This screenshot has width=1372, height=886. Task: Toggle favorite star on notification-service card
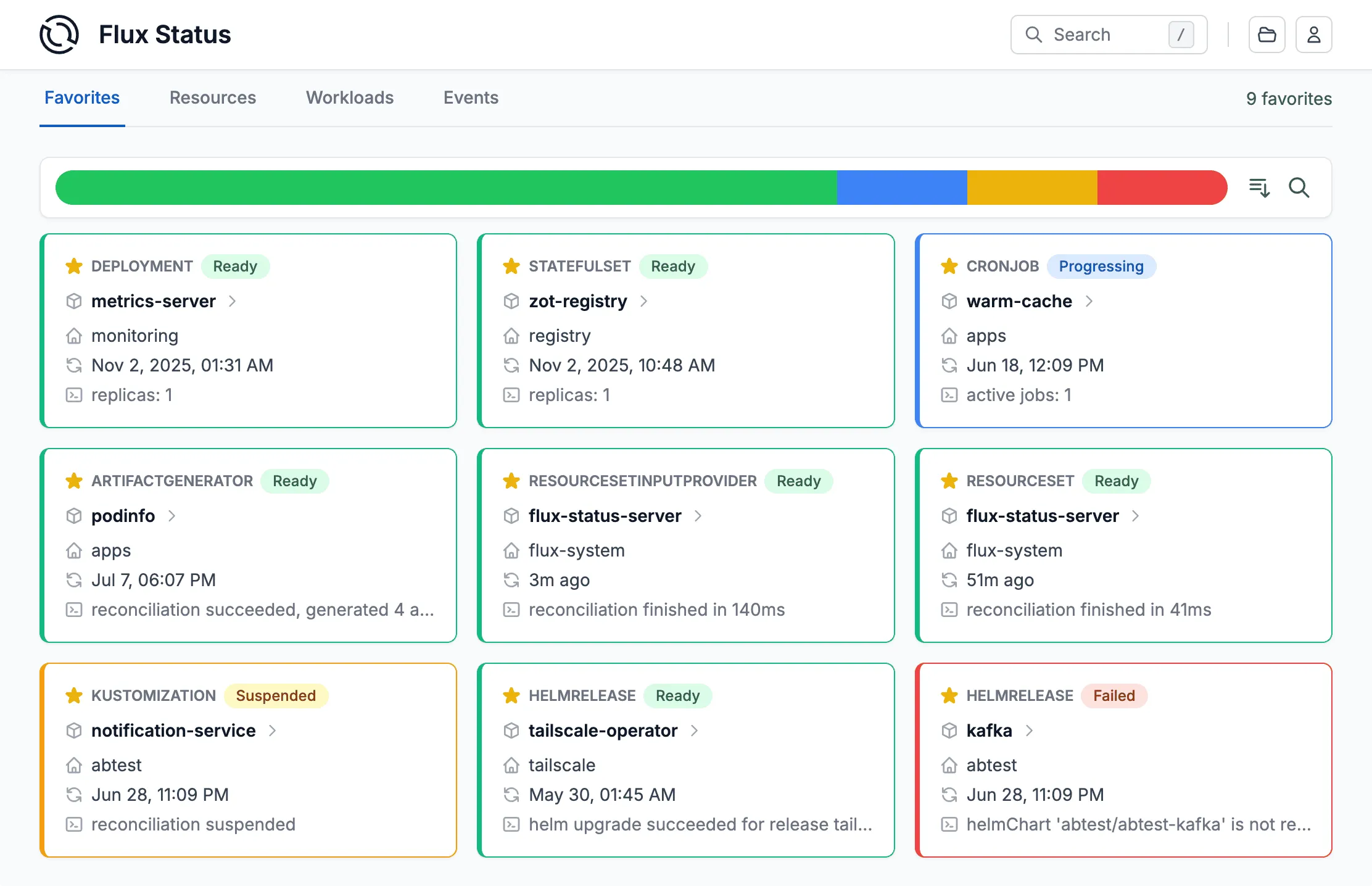74,695
